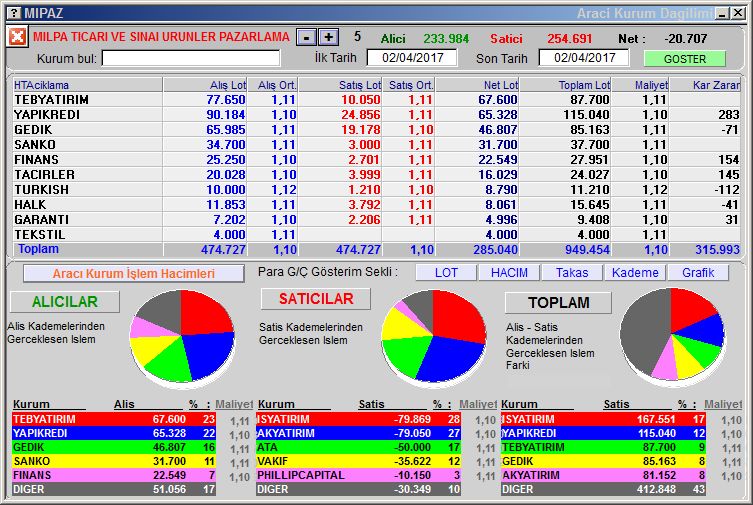
Task: Click blue AKYATIRIM row showing -79.050
Action: point(359,433)
